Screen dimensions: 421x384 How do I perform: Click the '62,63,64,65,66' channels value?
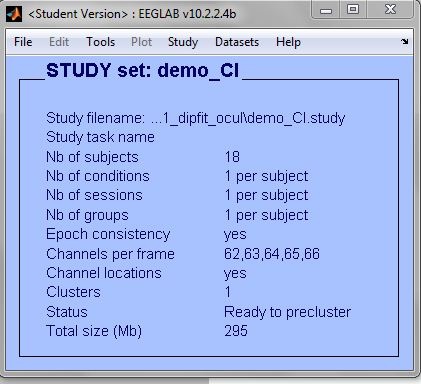point(272,254)
